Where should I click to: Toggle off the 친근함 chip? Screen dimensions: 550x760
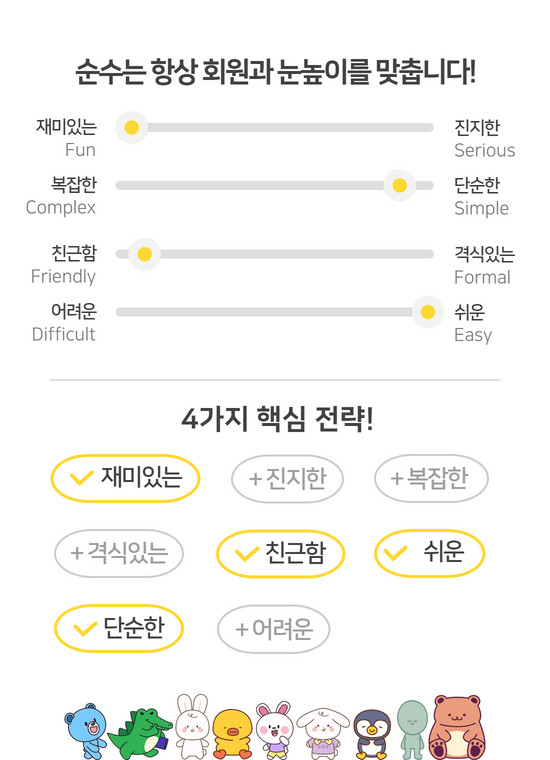coord(281,553)
